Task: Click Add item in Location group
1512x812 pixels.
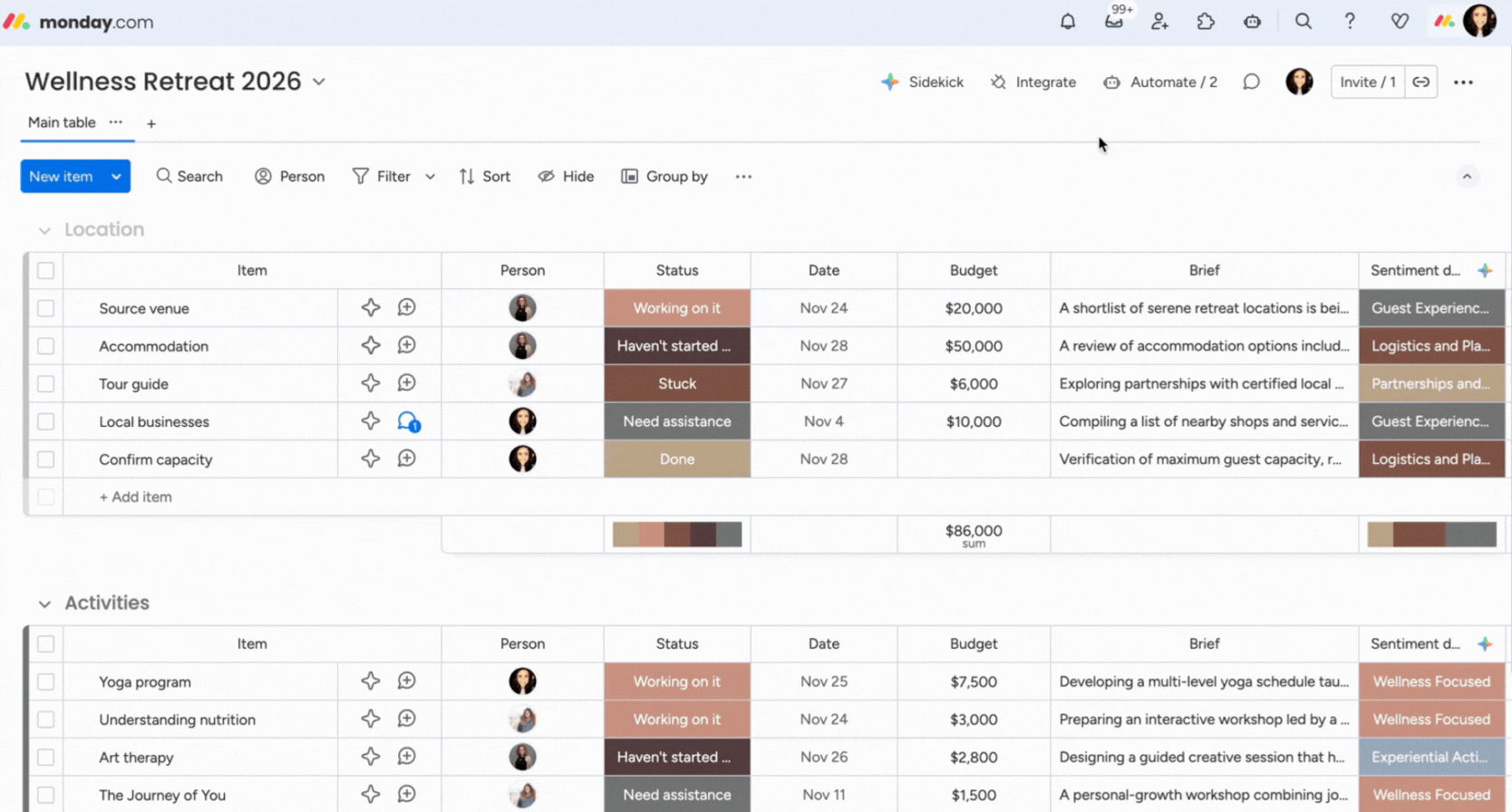Action: [x=135, y=497]
